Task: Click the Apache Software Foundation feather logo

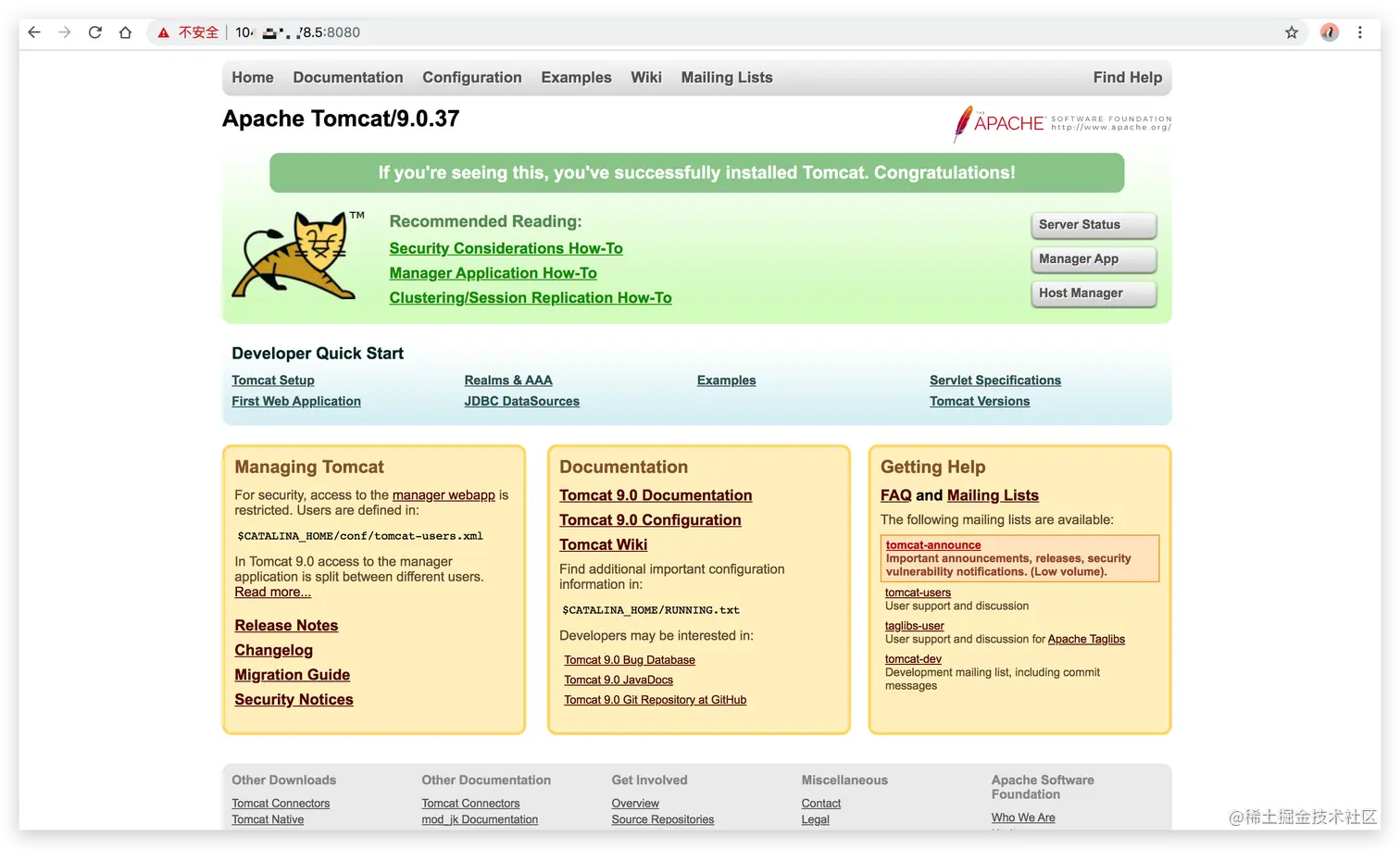Action: point(1062,123)
